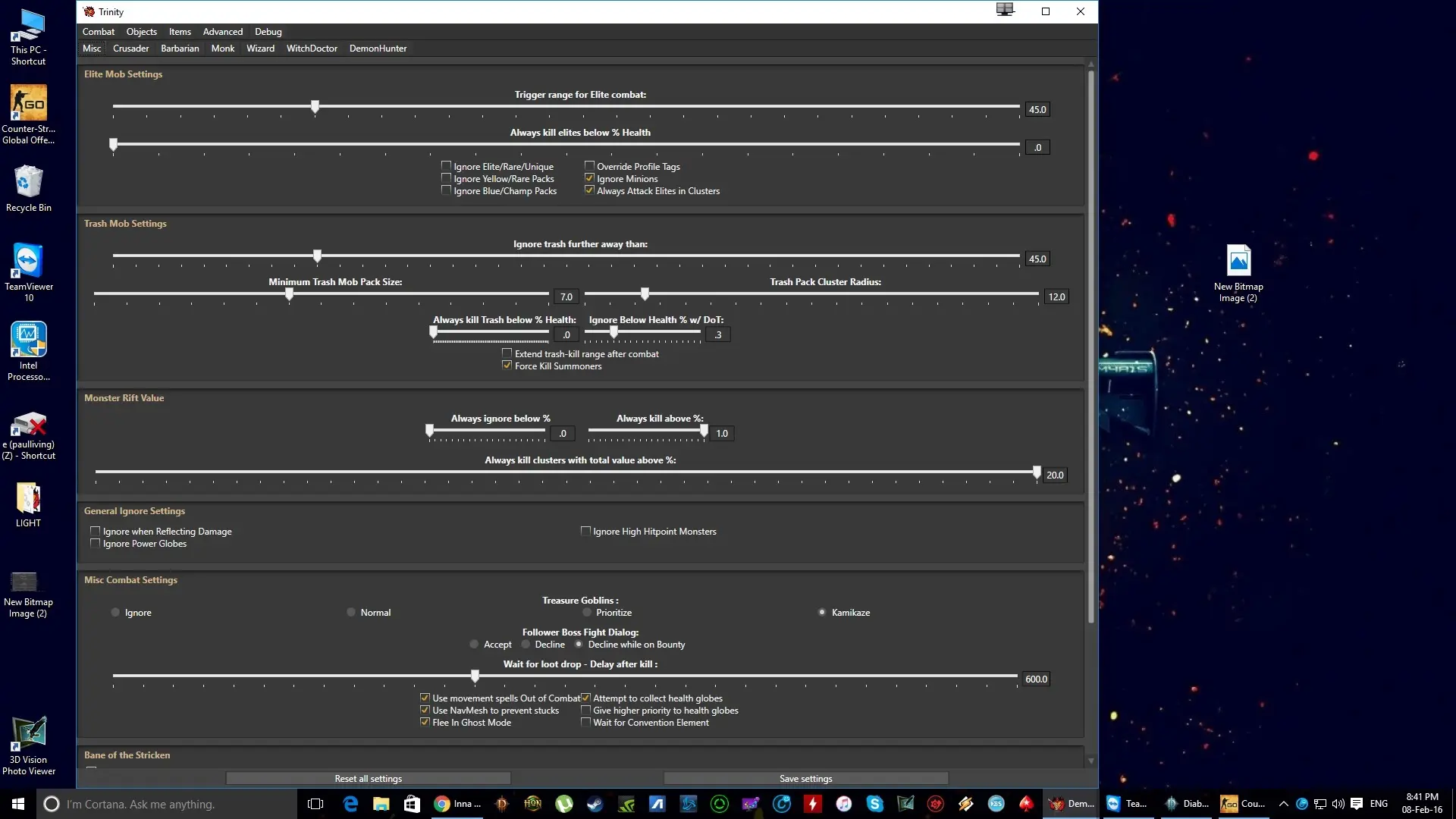This screenshot has height=819, width=1456.
Task: Switch to the TeamViewer taskbar window
Action: coord(1127,804)
